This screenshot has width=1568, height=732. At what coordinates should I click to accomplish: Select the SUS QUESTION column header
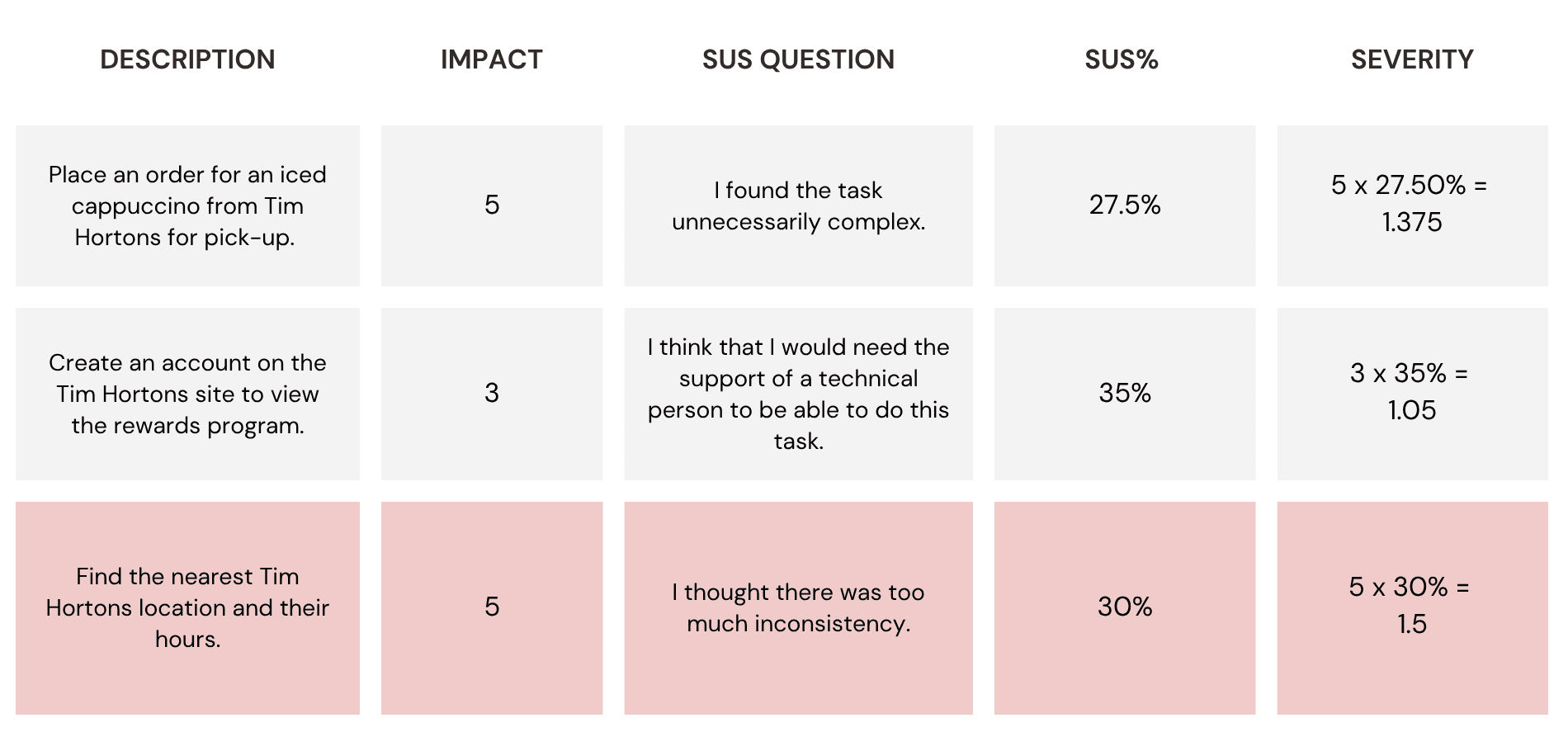798,59
